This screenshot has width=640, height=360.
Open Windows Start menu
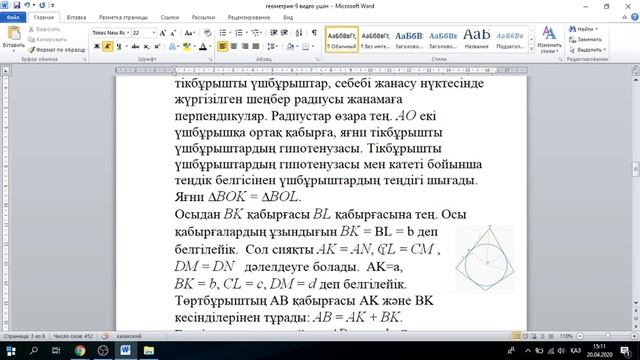click(x=11, y=351)
